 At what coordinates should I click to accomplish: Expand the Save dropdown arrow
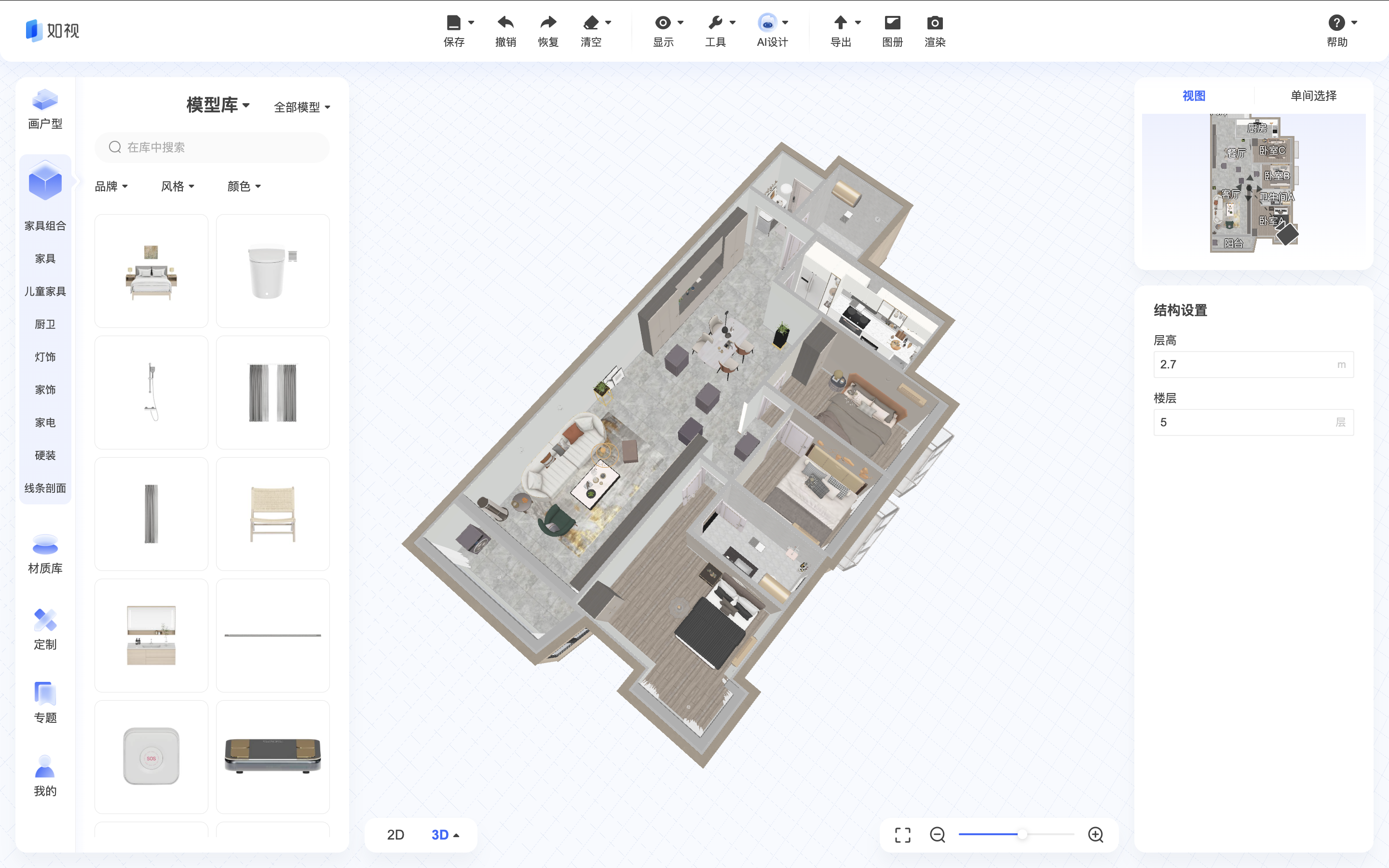point(471,23)
